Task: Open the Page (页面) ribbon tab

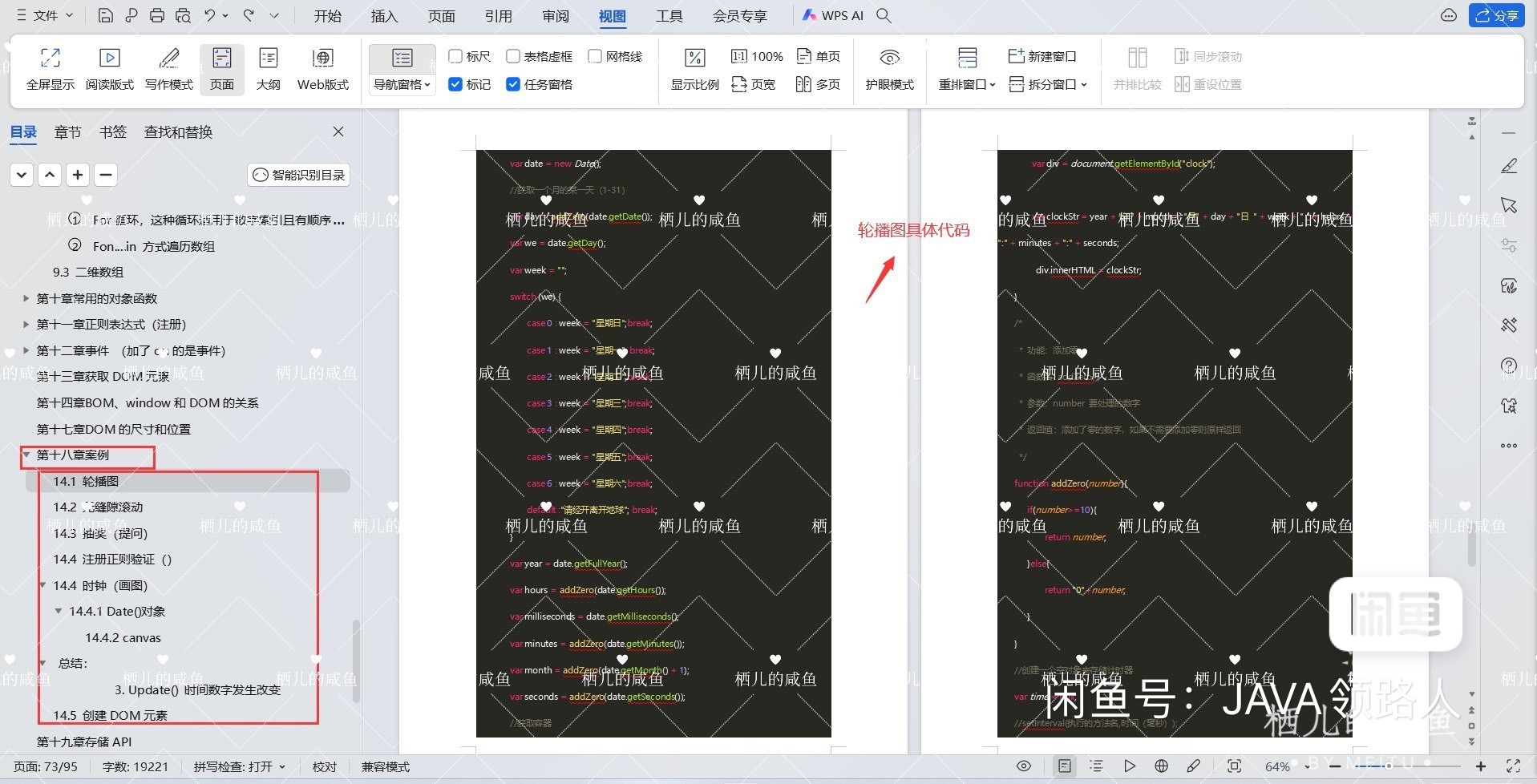Action: (441, 15)
